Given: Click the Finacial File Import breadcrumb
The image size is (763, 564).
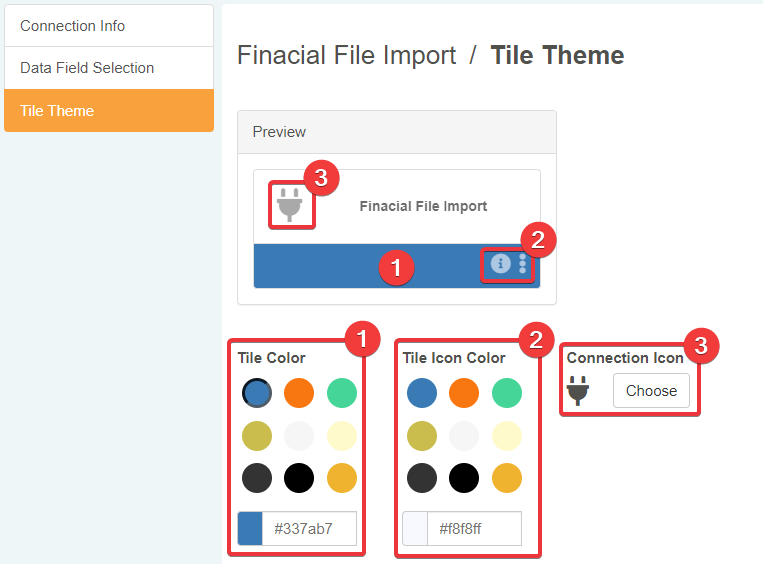Looking at the screenshot, I should tap(346, 56).
